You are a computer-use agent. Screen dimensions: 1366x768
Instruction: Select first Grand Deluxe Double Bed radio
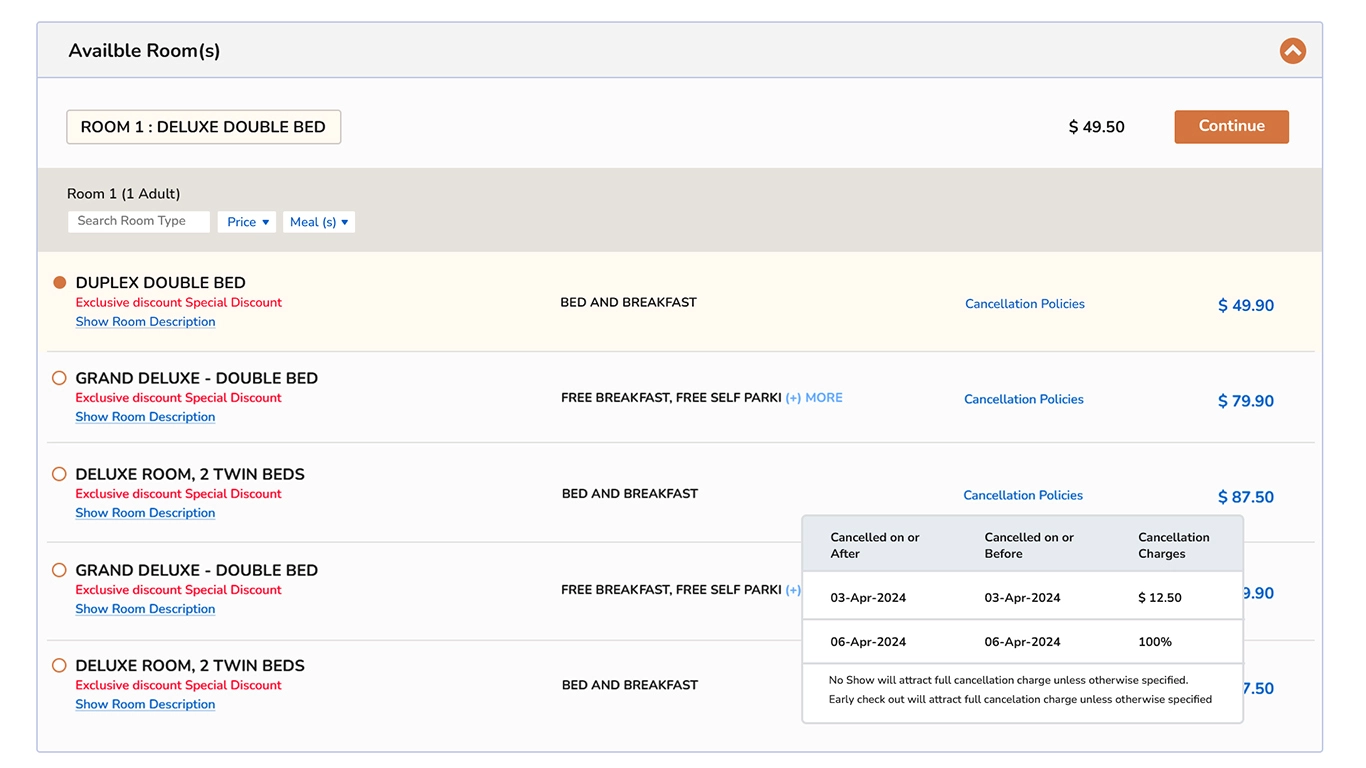click(59, 378)
